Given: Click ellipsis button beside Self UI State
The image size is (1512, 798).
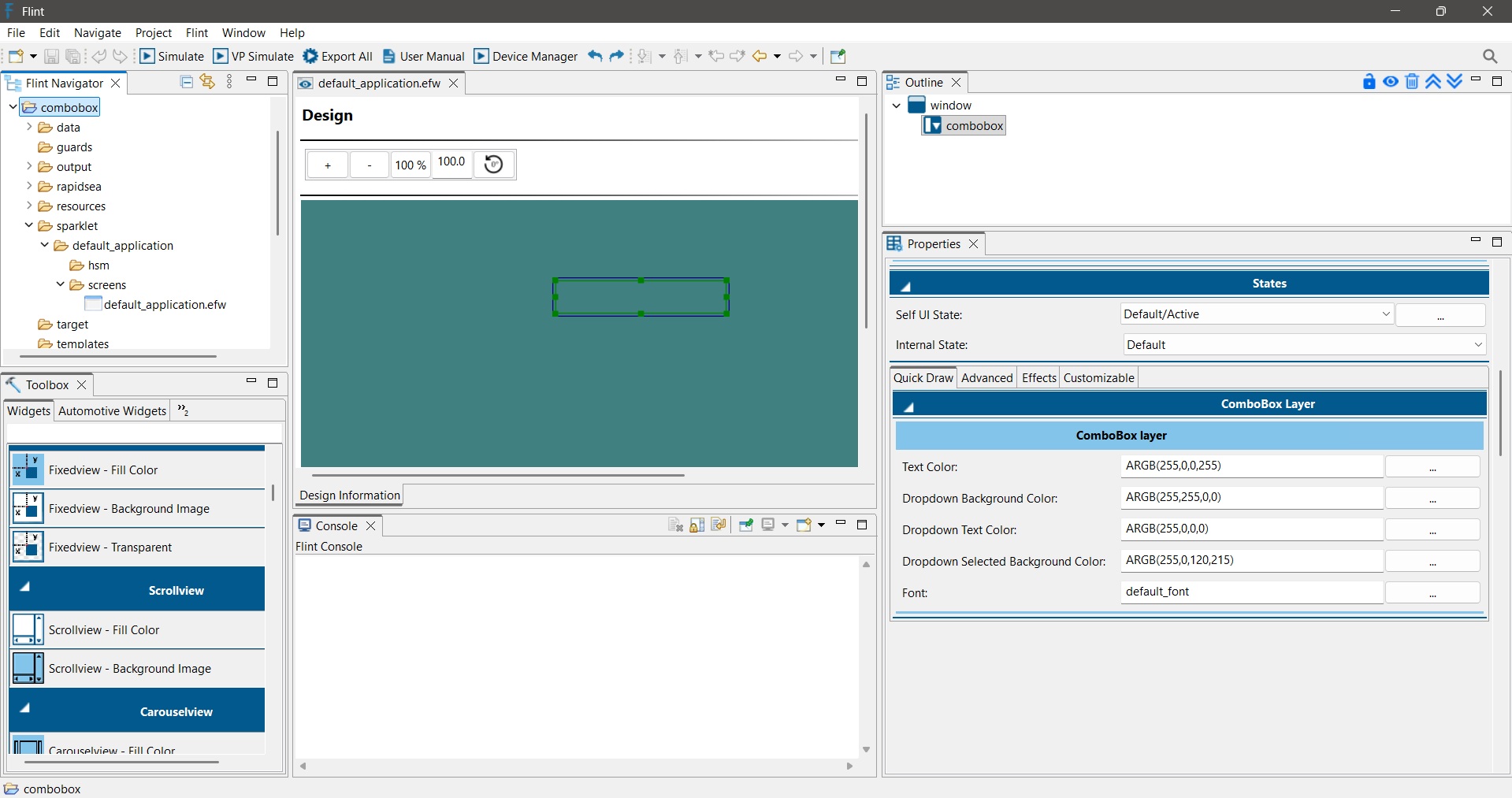Looking at the screenshot, I should pos(1440,315).
